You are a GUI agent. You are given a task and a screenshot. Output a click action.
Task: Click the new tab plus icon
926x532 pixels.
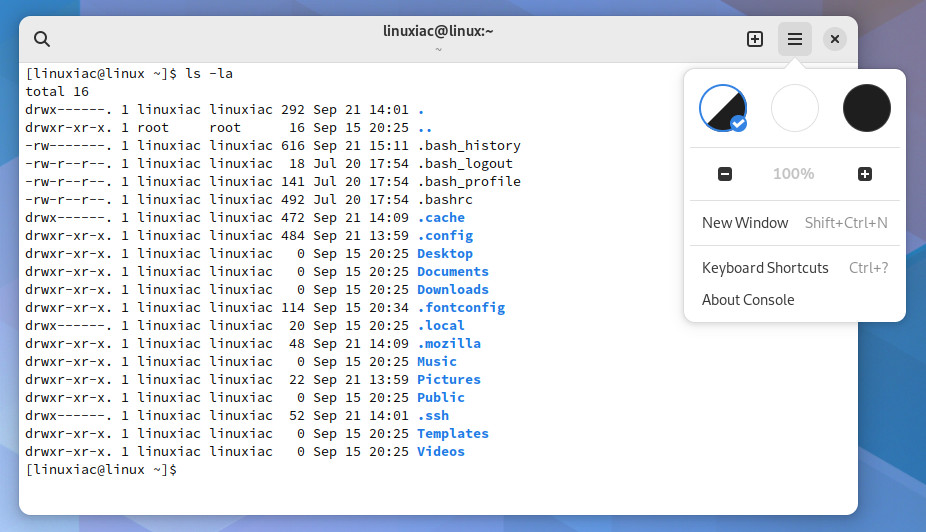pyautogui.click(x=755, y=39)
